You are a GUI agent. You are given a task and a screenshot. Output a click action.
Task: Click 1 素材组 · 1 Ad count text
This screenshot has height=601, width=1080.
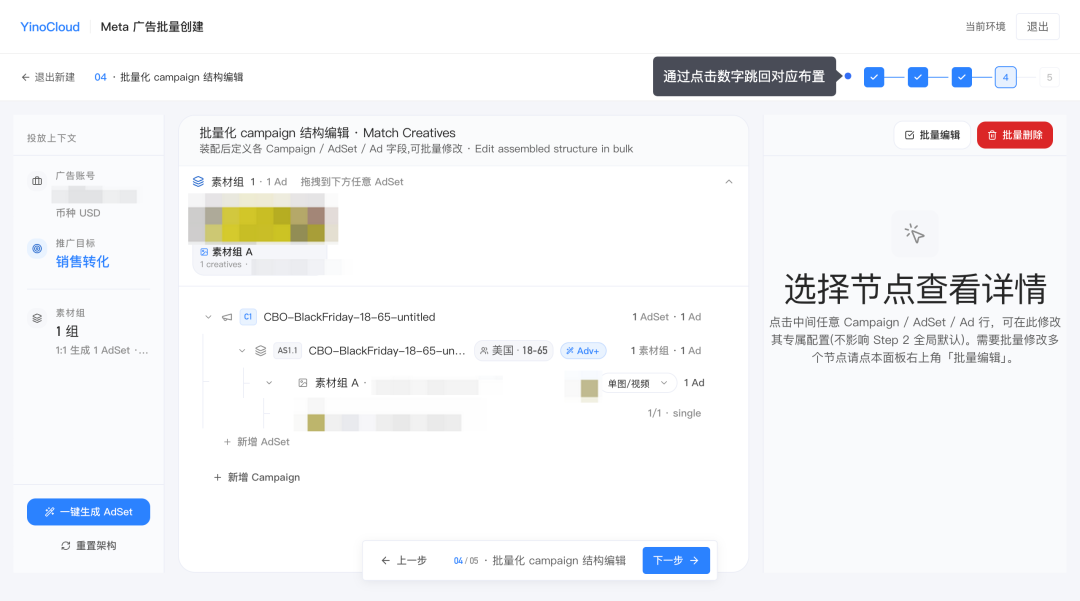tap(666, 350)
